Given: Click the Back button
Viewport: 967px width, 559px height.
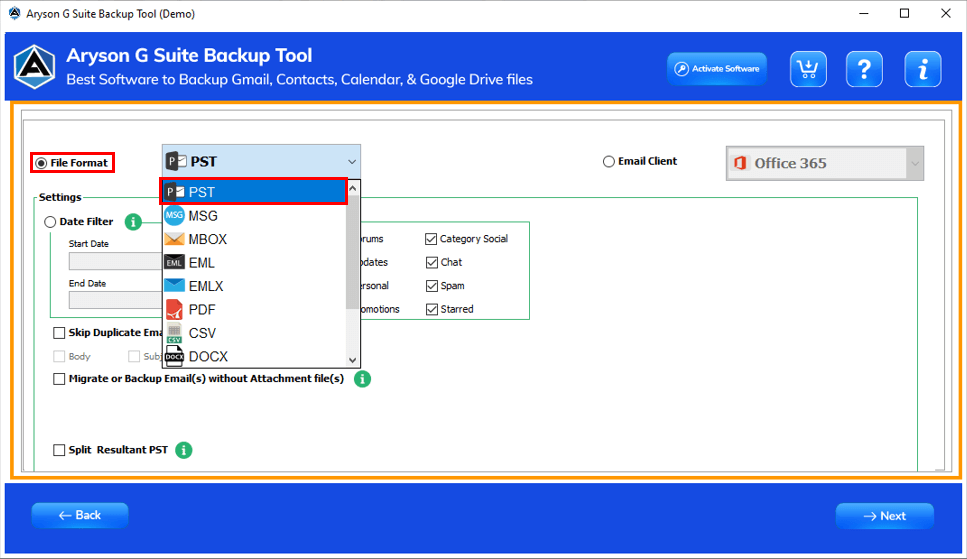Looking at the screenshot, I should click(80, 515).
